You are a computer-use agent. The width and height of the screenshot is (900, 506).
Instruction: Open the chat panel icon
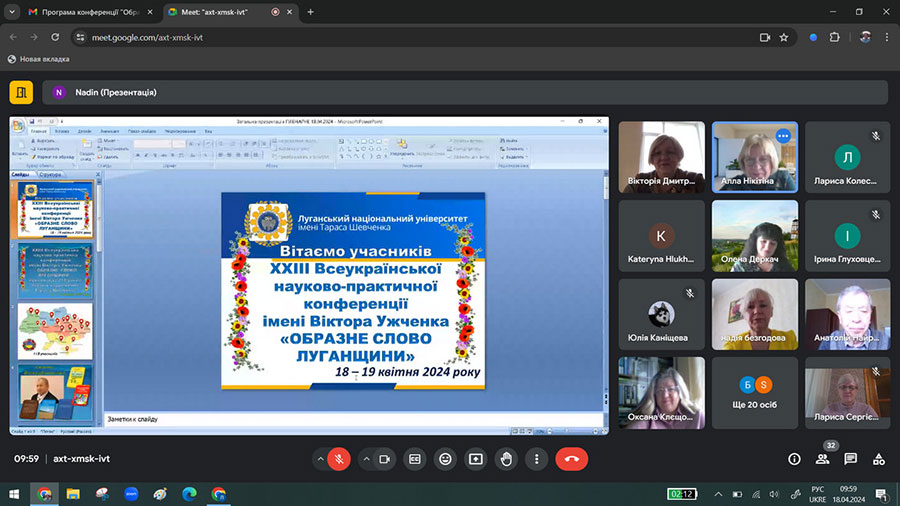[x=850, y=459]
